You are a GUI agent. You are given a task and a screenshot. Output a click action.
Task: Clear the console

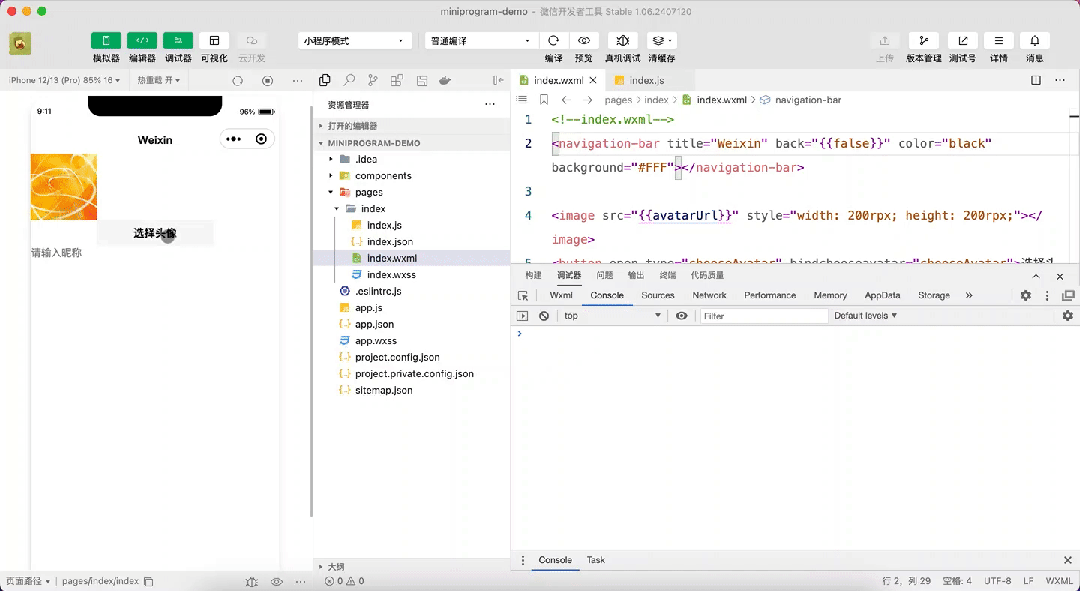click(544, 315)
